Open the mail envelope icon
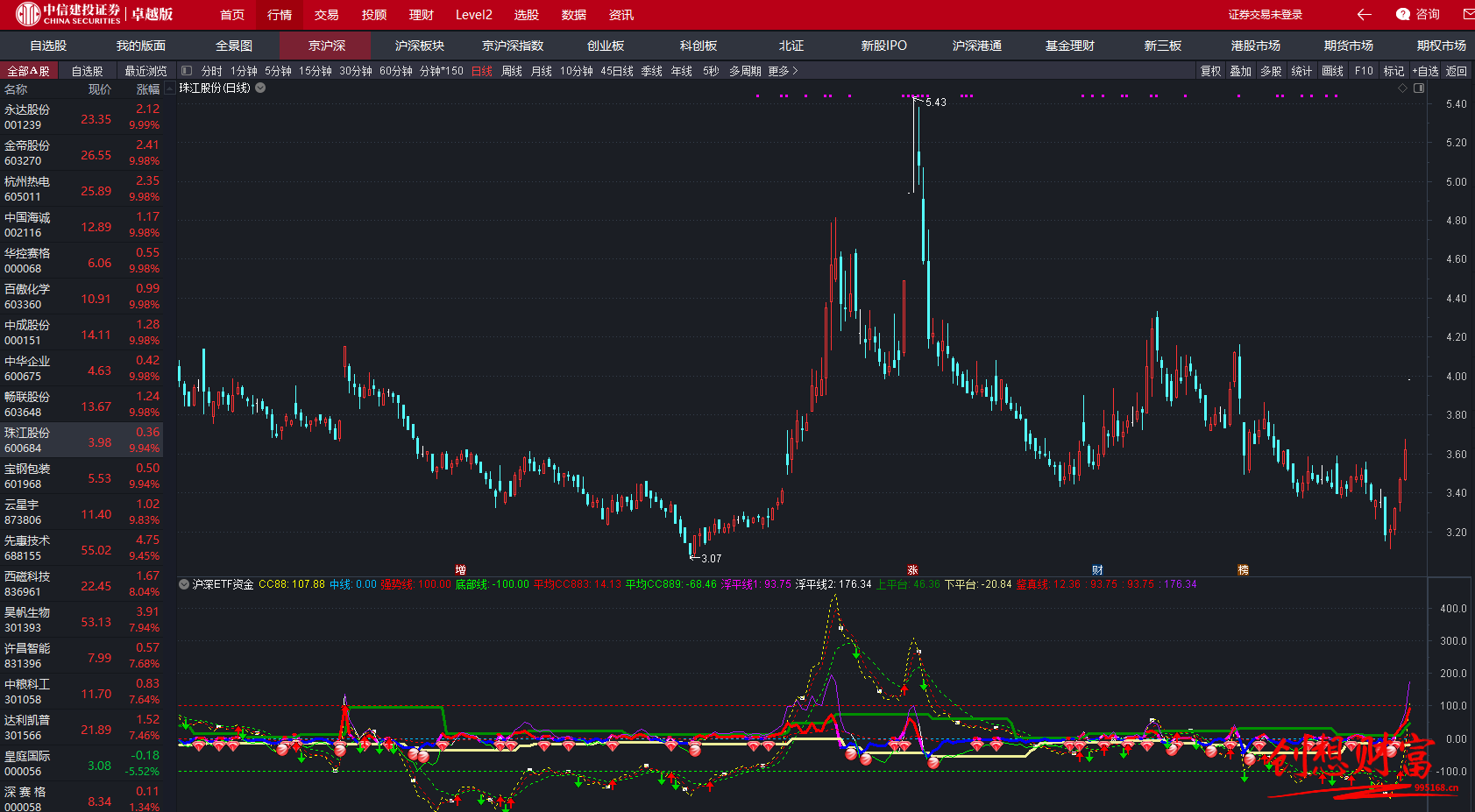The image size is (1475, 812). point(1469,14)
